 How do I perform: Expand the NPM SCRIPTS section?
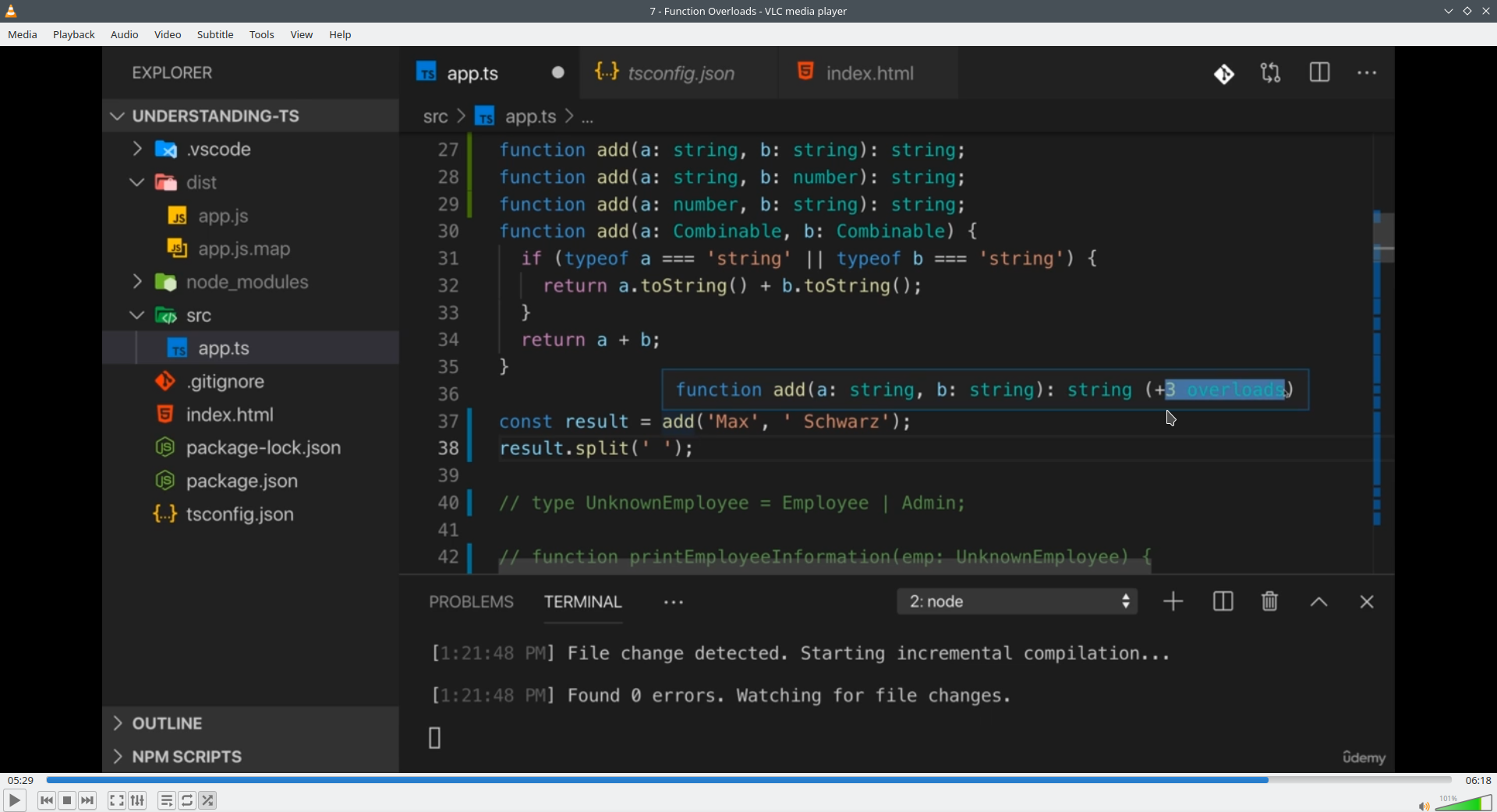click(251, 757)
